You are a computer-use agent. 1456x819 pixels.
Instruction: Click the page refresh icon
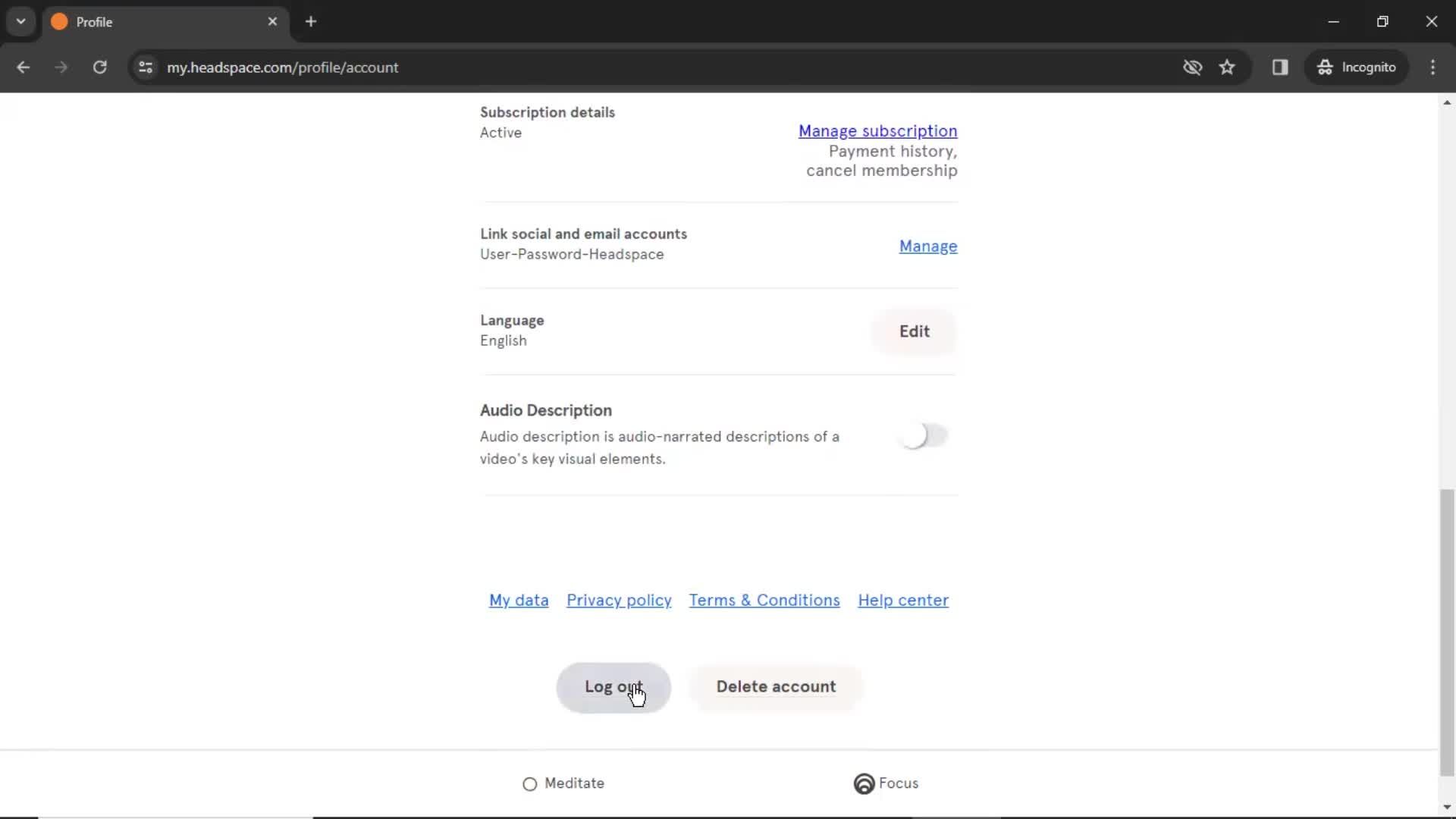coord(100,67)
